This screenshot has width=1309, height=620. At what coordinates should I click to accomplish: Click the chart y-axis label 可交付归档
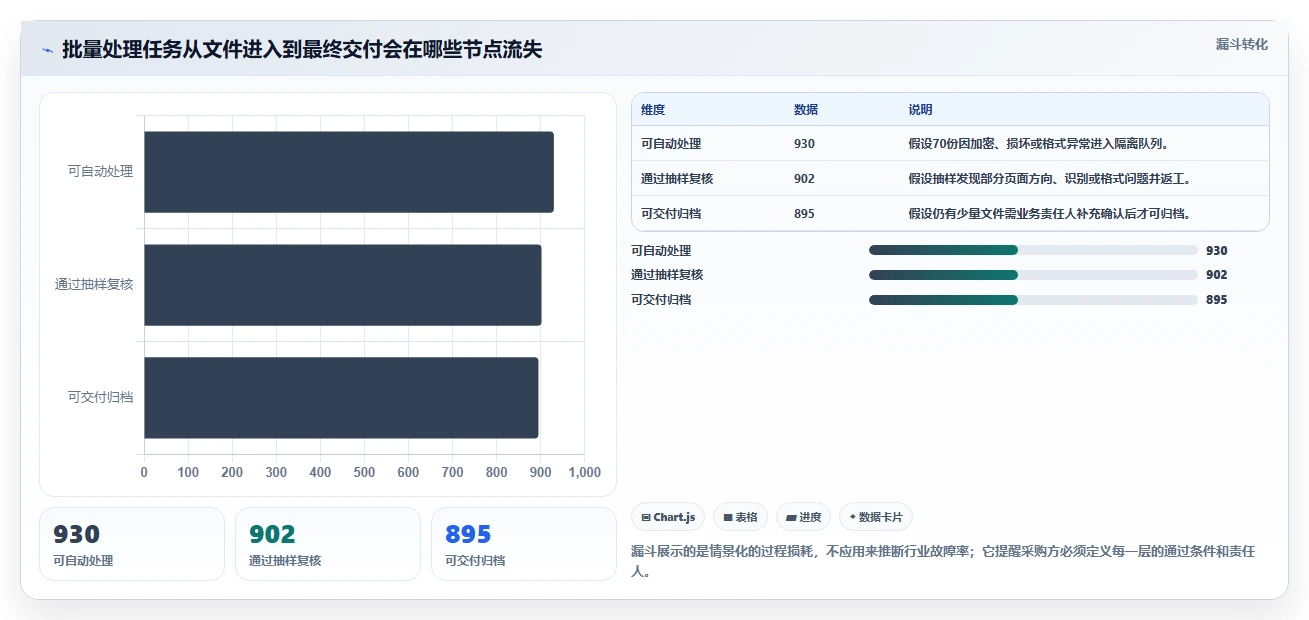tap(100, 397)
